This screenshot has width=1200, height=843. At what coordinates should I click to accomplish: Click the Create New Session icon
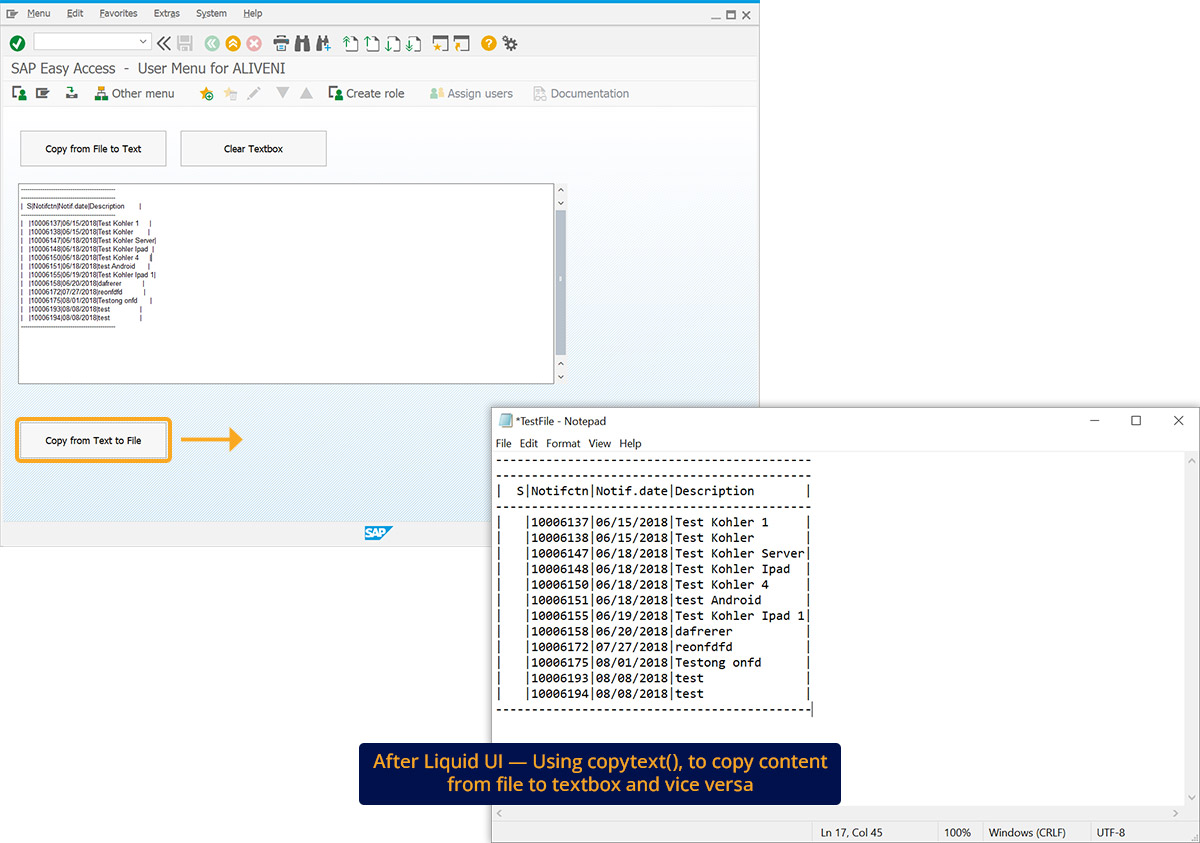point(440,43)
